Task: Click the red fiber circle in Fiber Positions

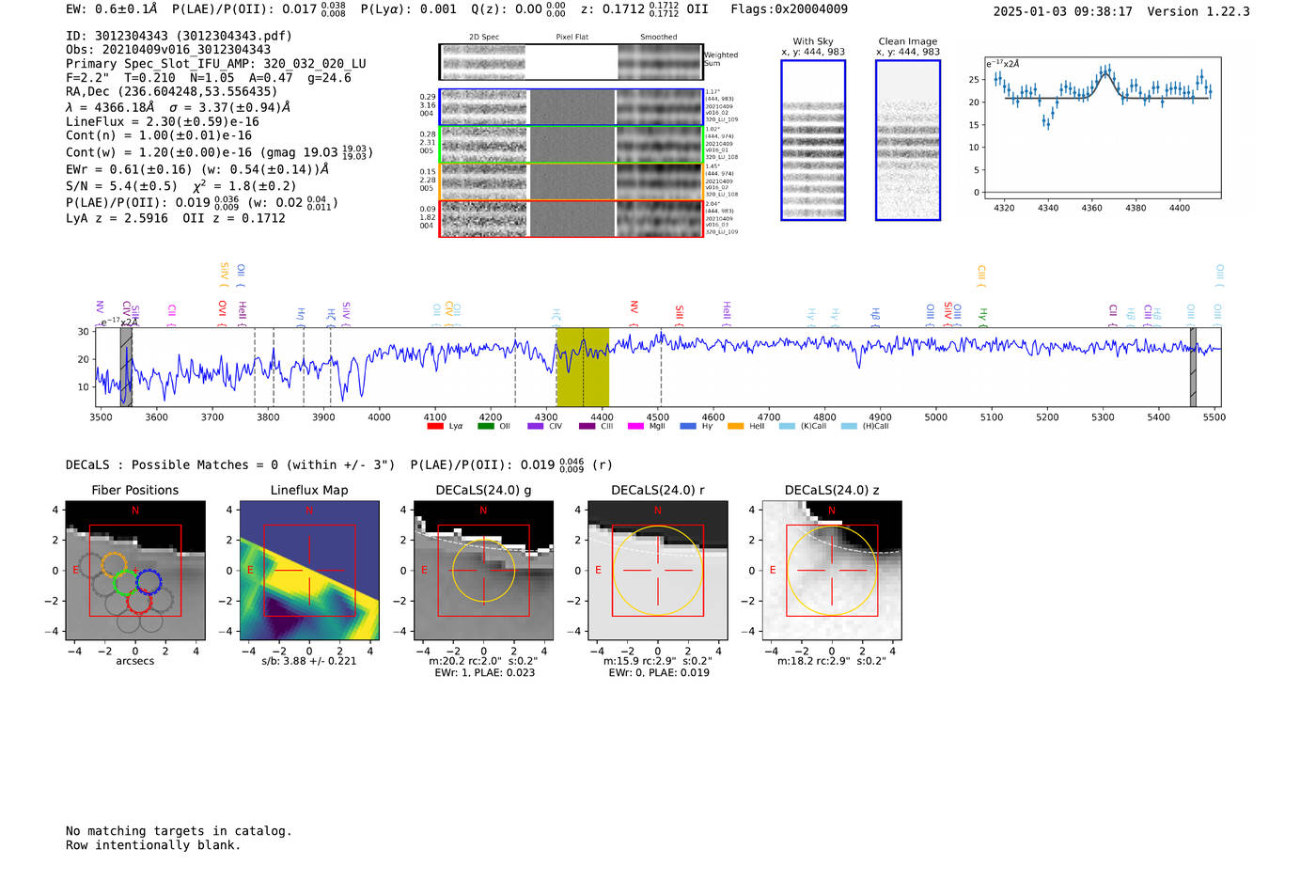Action: point(139,602)
